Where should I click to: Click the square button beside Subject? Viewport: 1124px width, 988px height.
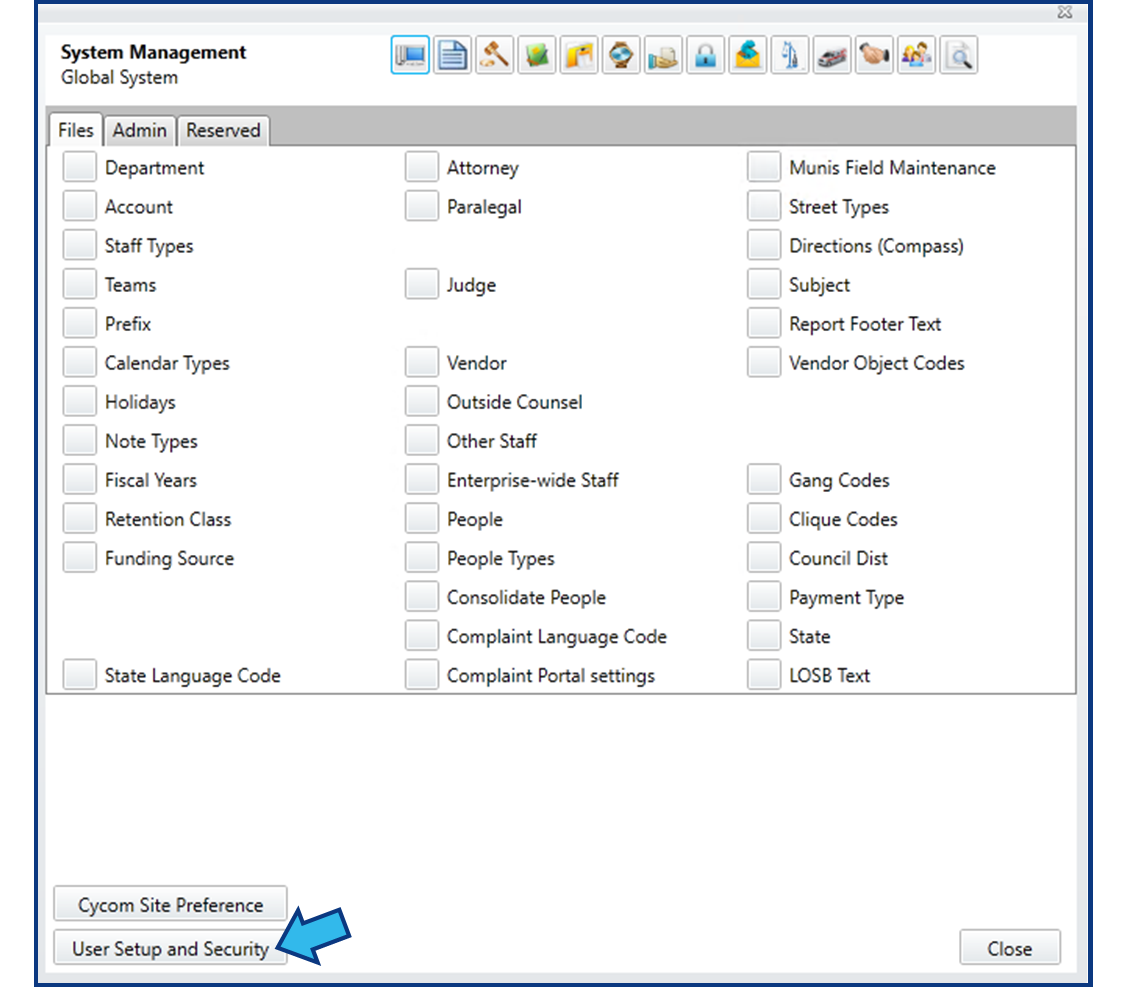pos(764,285)
